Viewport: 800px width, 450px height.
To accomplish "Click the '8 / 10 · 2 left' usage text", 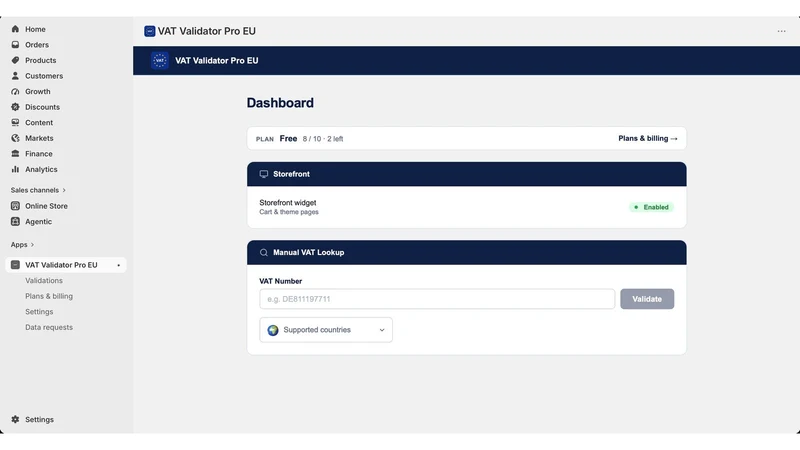I will (x=323, y=139).
